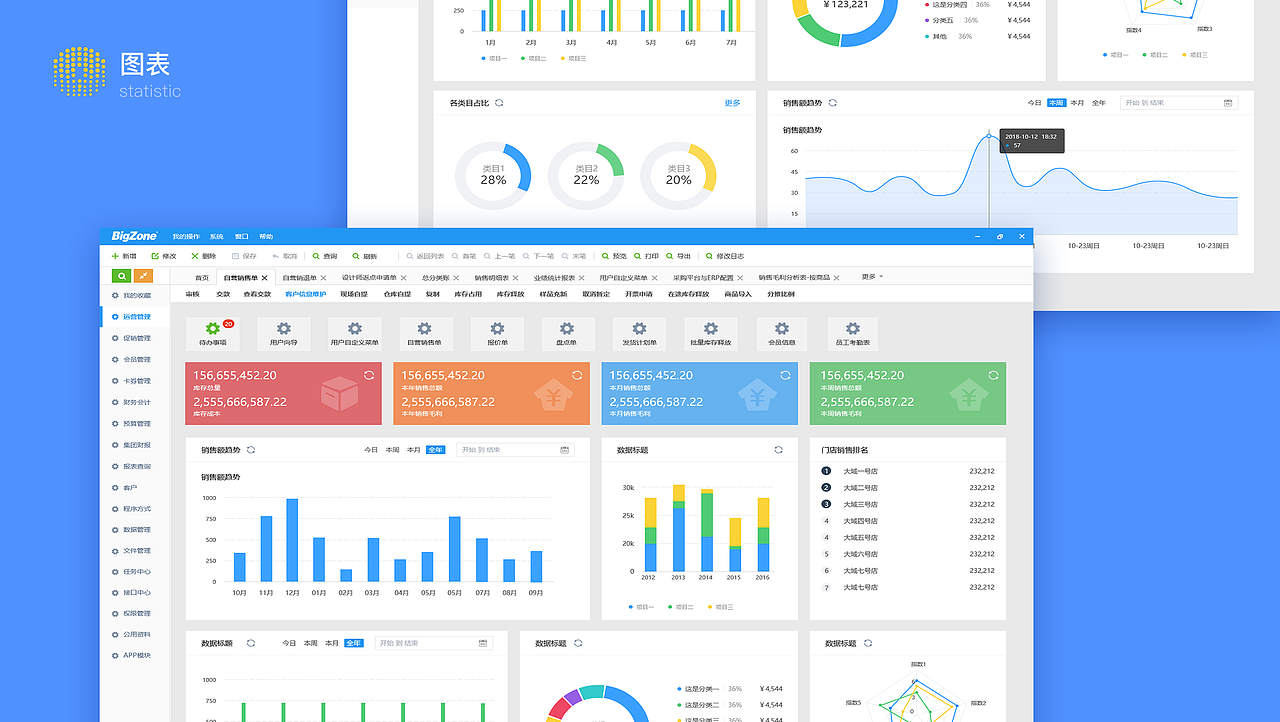The image size is (1280, 722).
Task: Refresh the green 本周销售总额 card
Action: coord(993,375)
